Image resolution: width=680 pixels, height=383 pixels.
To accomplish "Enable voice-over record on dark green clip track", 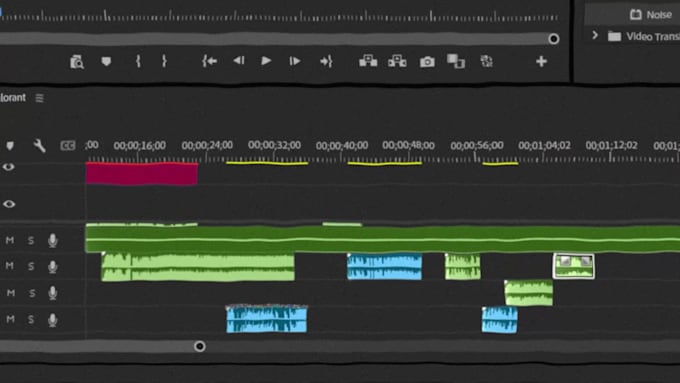I will (52, 240).
